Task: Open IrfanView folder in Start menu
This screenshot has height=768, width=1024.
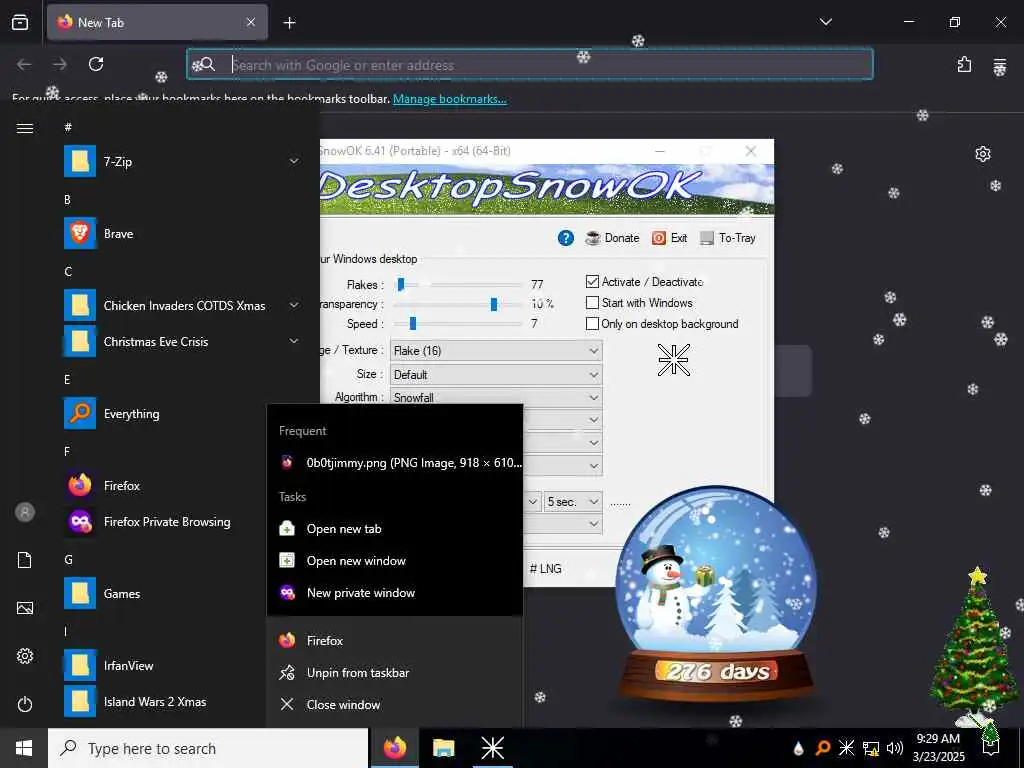Action: [163, 665]
